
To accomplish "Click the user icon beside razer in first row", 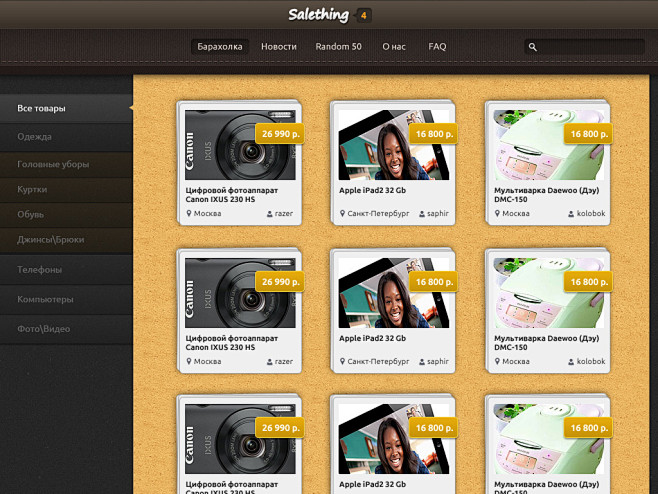I will coord(269,214).
